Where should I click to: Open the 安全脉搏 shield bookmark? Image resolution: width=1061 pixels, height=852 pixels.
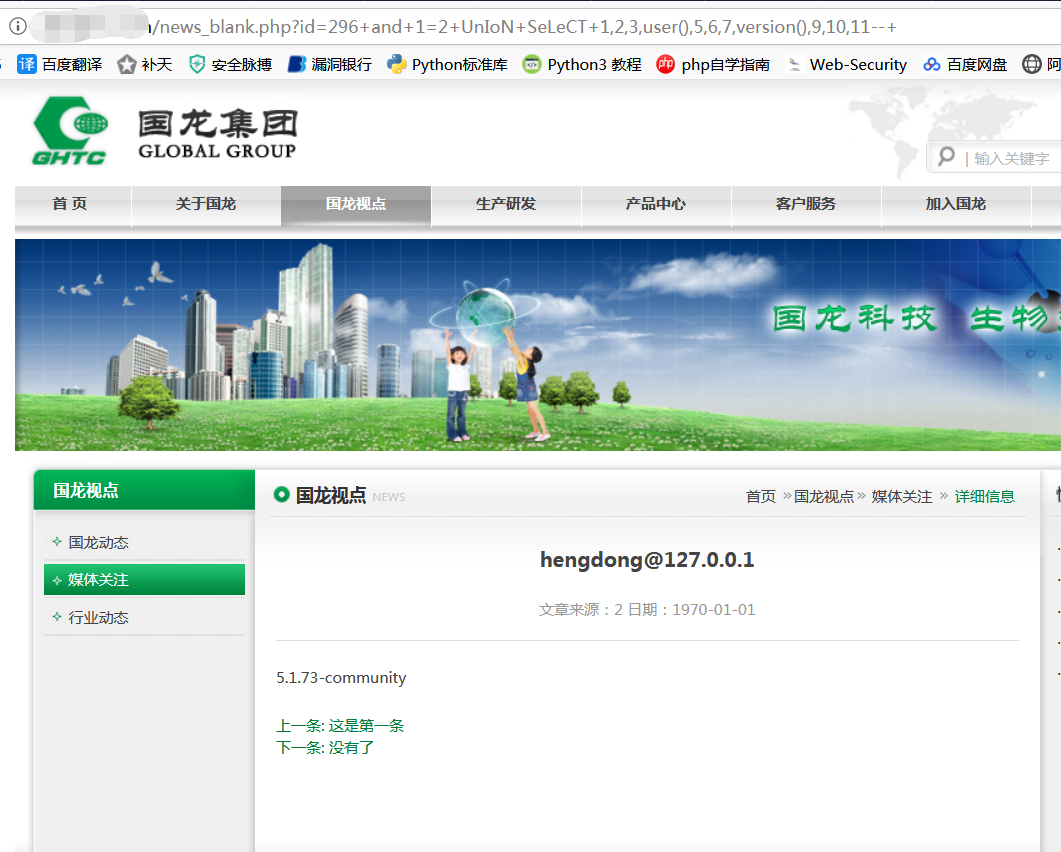tap(230, 64)
